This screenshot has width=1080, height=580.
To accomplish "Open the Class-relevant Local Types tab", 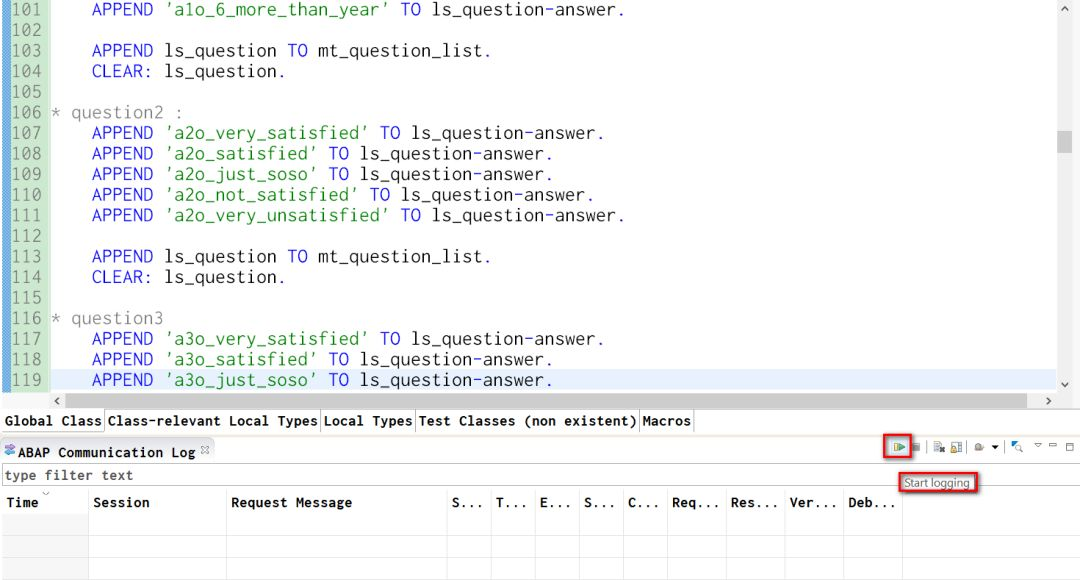I will pyautogui.click(x=212, y=421).
